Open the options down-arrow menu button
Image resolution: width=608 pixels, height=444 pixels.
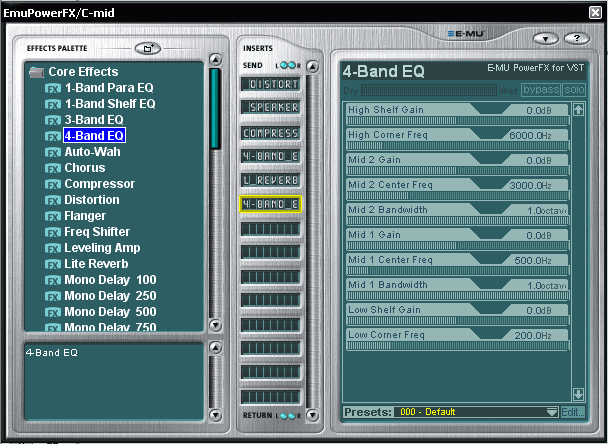[546, 38]
